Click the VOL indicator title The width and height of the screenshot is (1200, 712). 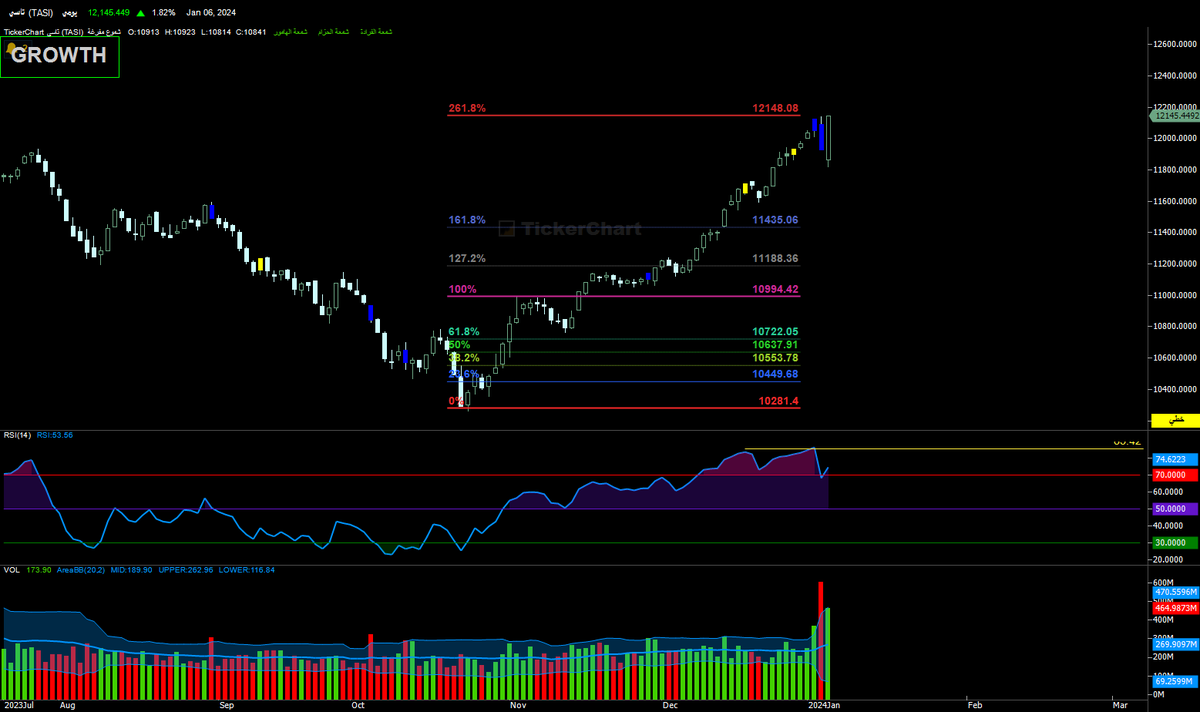(x=11, y=570)
